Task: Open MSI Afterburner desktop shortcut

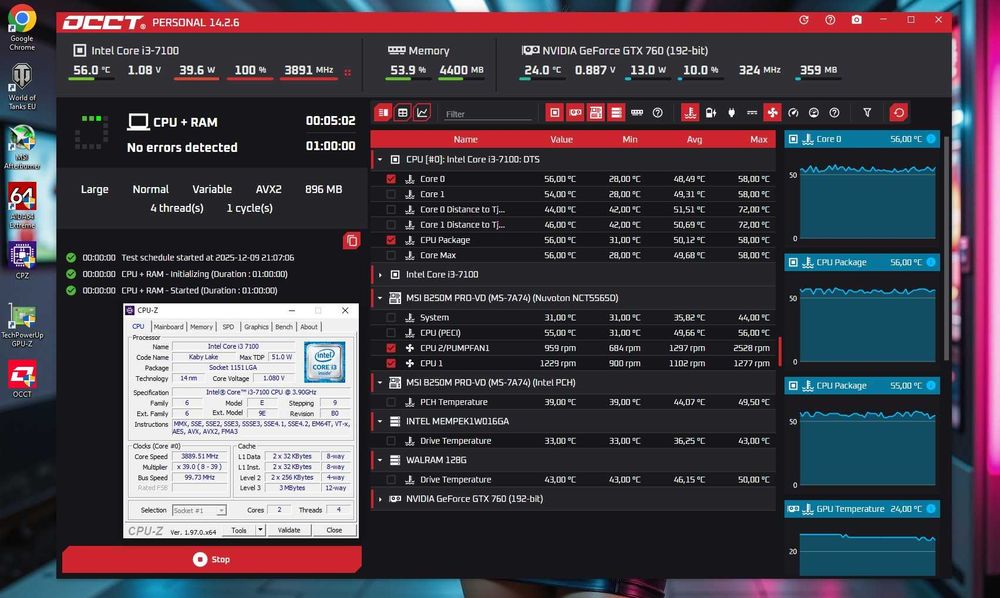Action: 22,147
